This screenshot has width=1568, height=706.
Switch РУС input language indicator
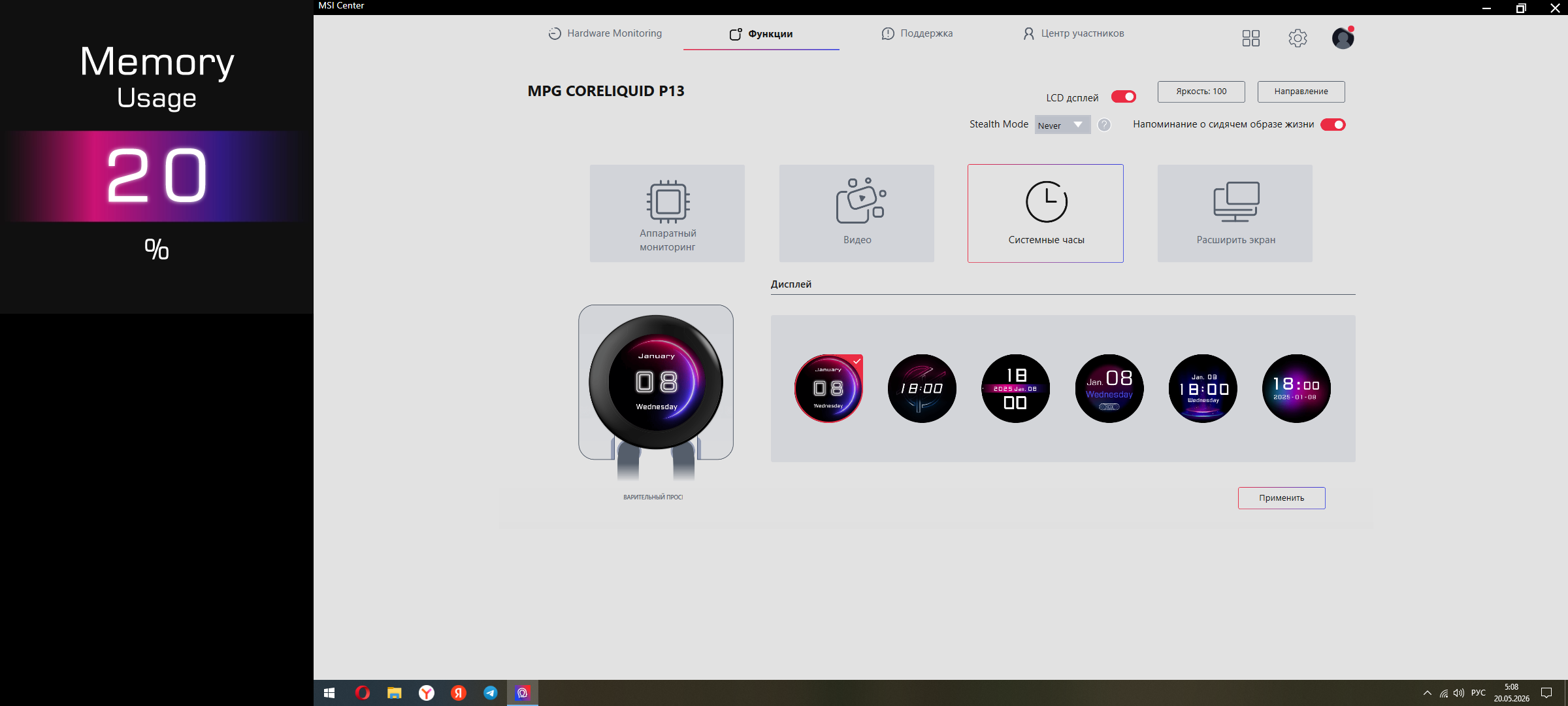(1478, 693)
